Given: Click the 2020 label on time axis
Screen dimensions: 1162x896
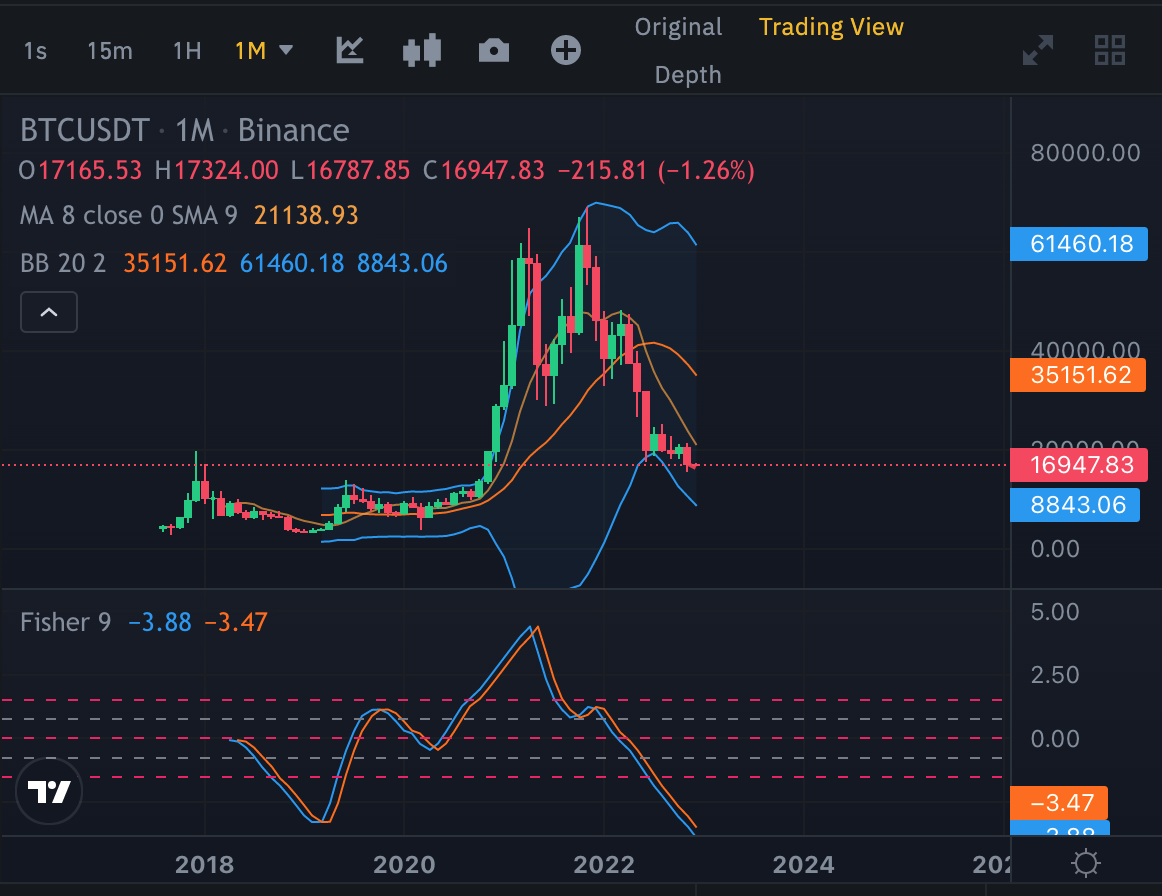Looking at the screenshot, I should pos(404,865).
